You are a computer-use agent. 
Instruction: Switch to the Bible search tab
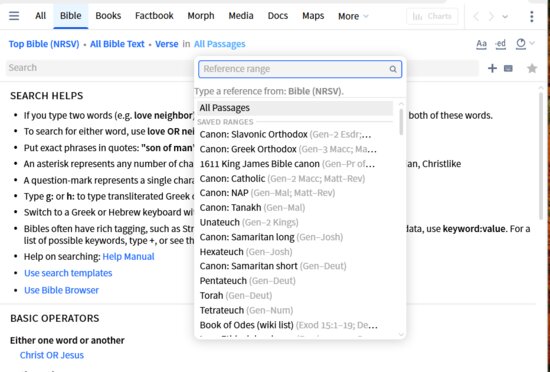point(71,16)
